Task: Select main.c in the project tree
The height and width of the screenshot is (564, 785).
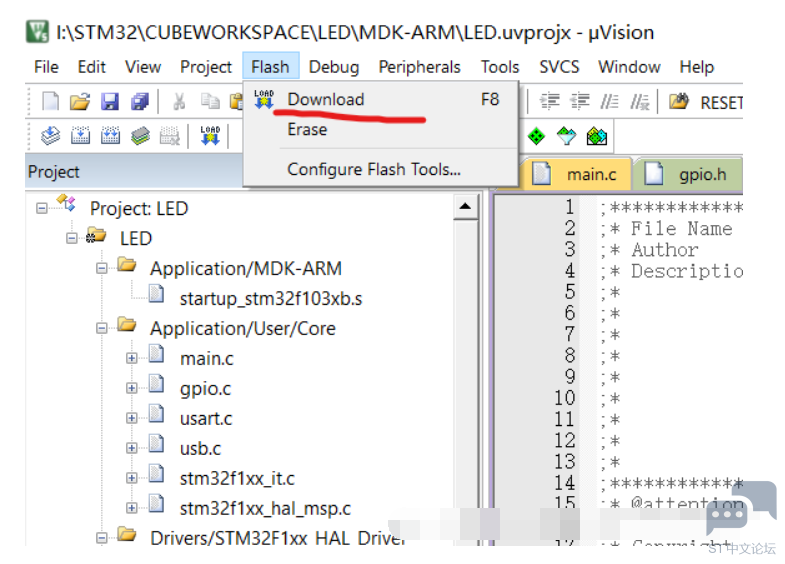Action: (207, 359)
